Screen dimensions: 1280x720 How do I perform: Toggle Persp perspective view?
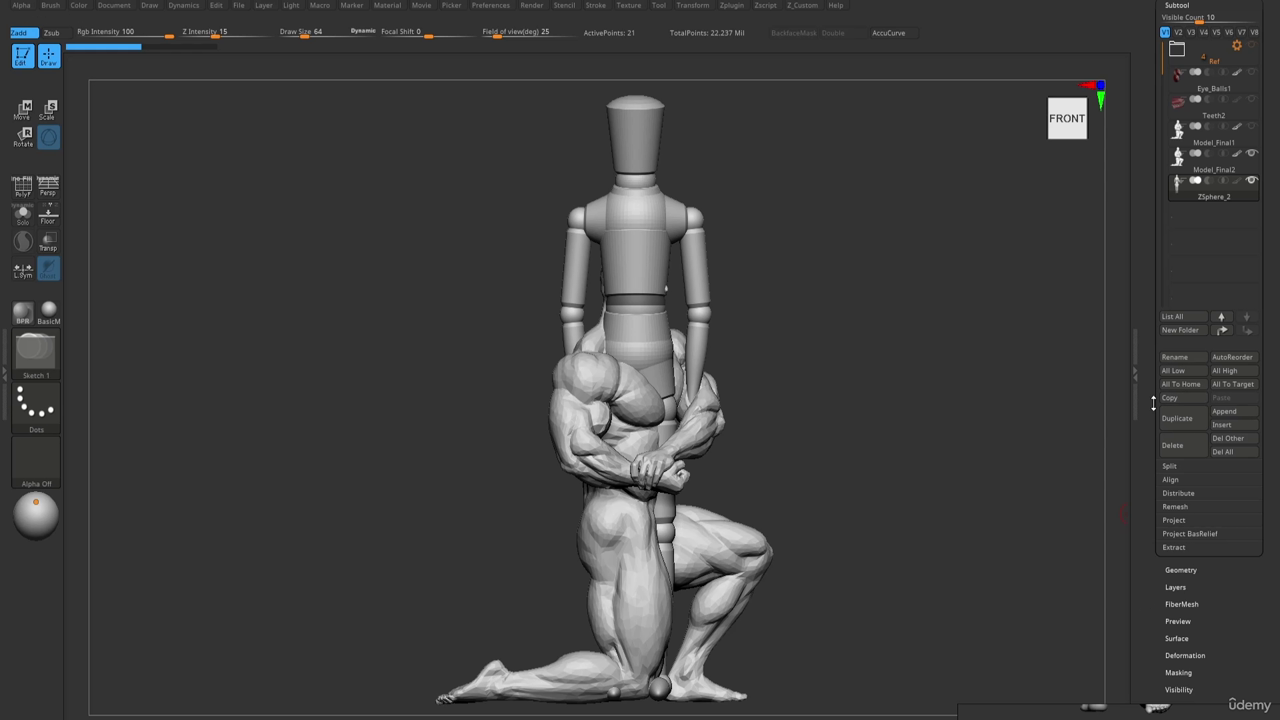coord(48,186)
